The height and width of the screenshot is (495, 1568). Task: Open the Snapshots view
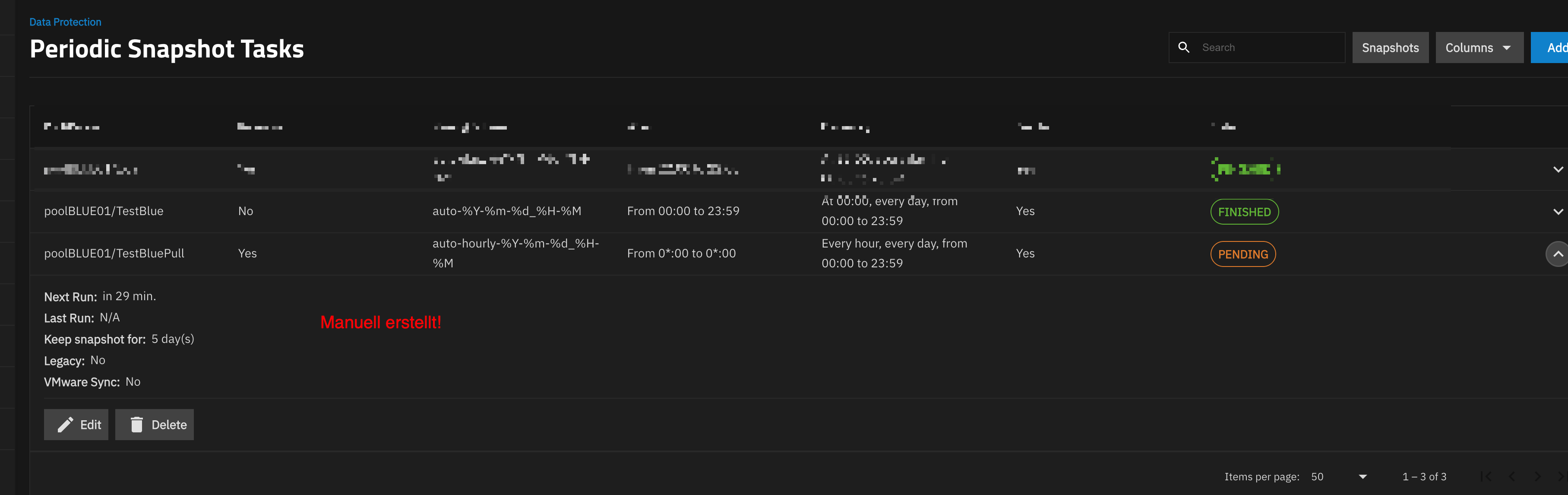1390,48
